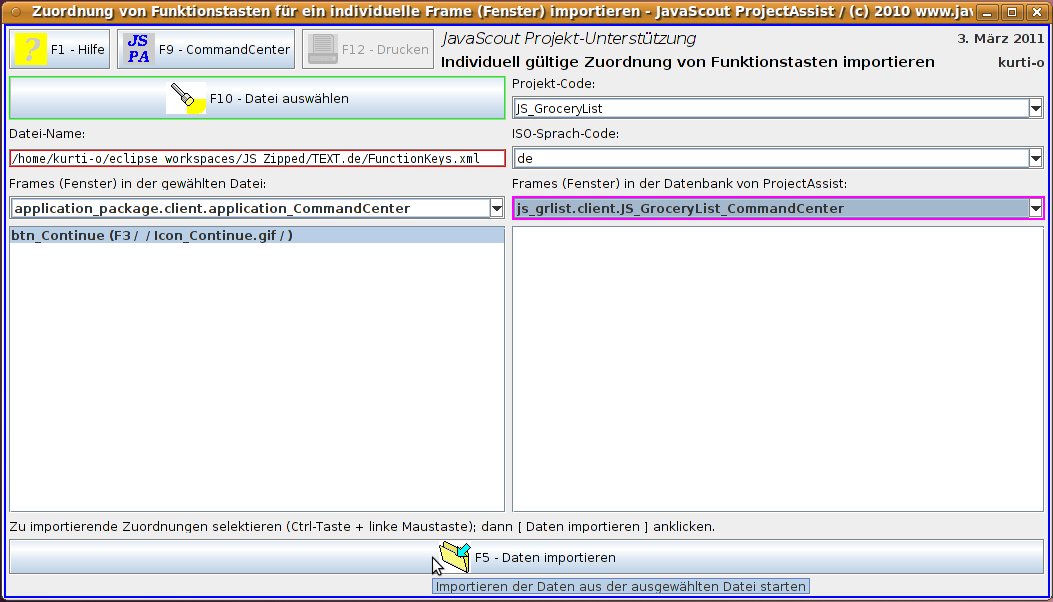Open the frames dropdown for the selected file
The height and width of the screenshot is (602, 1053).
click(x=496, y=208)
